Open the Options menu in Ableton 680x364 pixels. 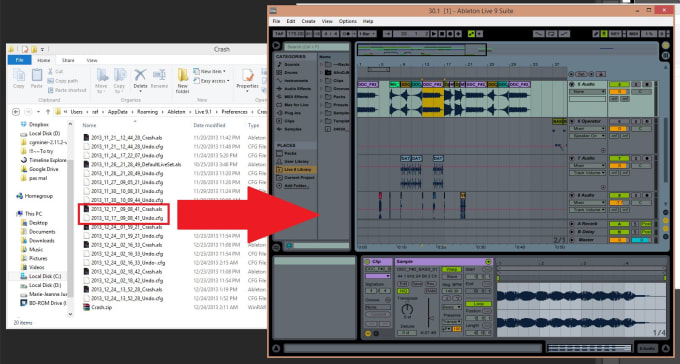(x=347, y=21)
